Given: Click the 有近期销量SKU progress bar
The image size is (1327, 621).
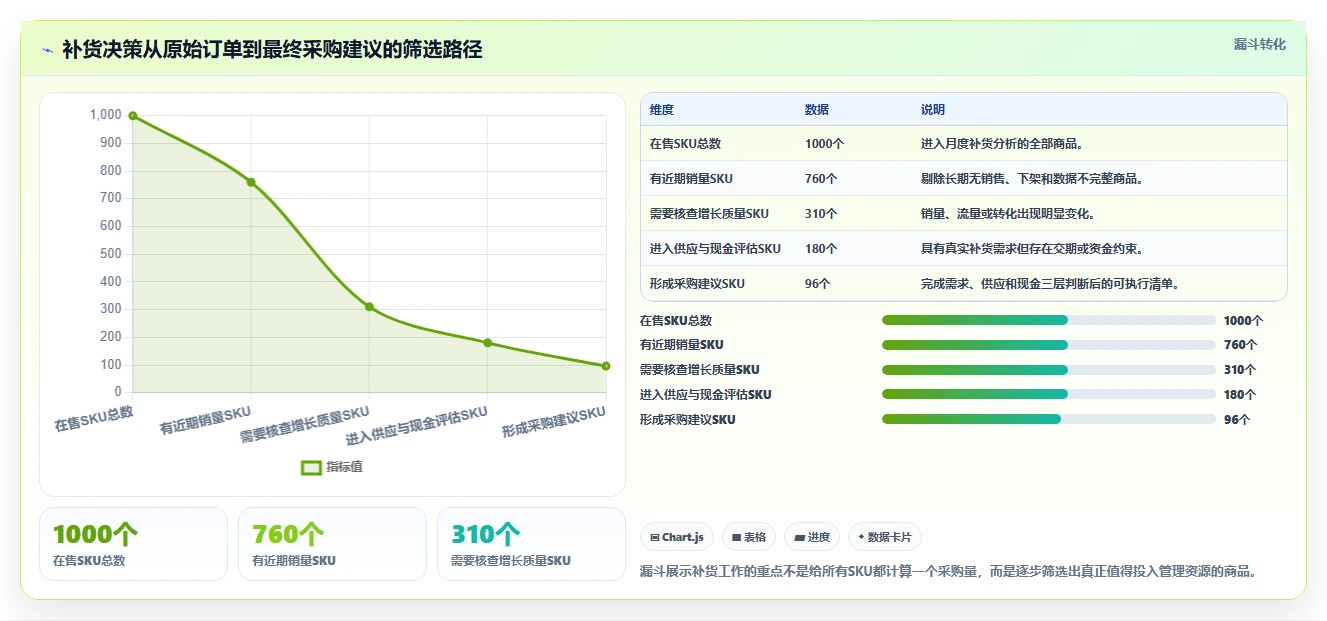Looking at the screenshot, I should 1048,345.
